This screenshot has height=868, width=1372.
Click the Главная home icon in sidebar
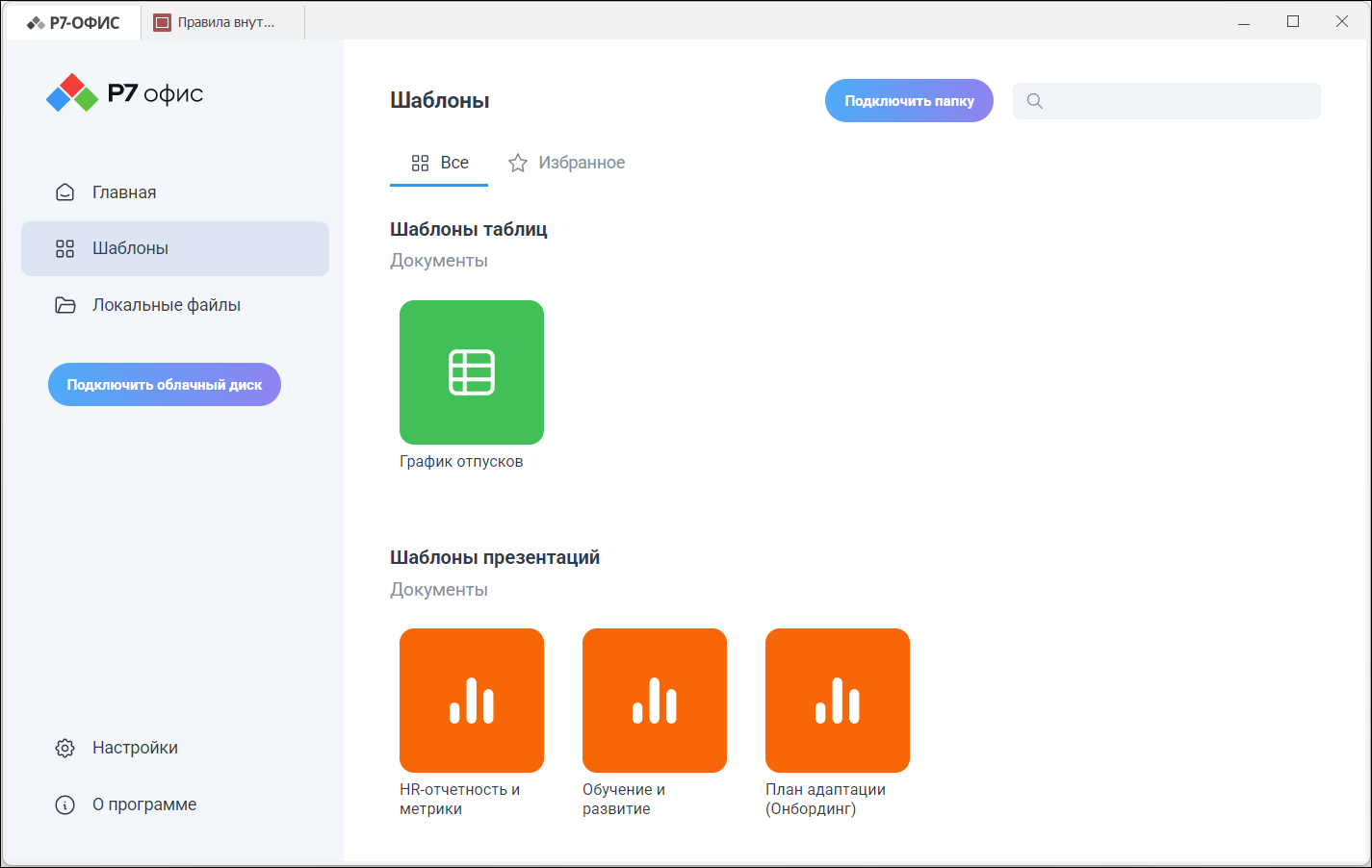(x=65, y=192)
